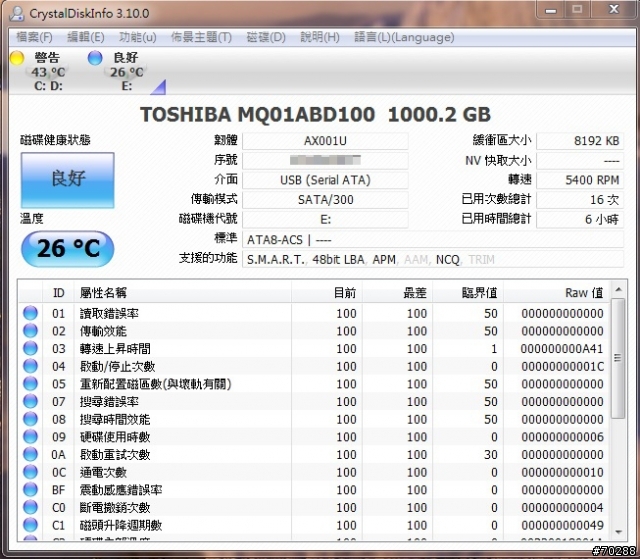The width and height of the screenshot is (640, 559).
Task: Sort by the 目前 column header
Action: tap(327, 292)
